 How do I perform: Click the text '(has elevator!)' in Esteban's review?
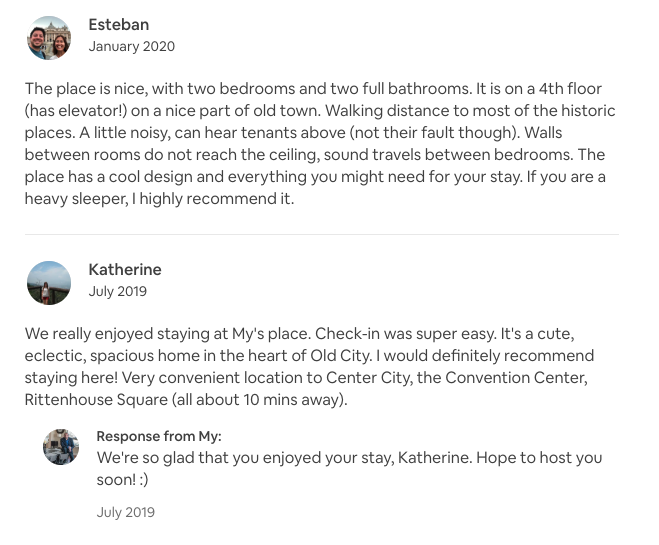(x=76, y=111)
